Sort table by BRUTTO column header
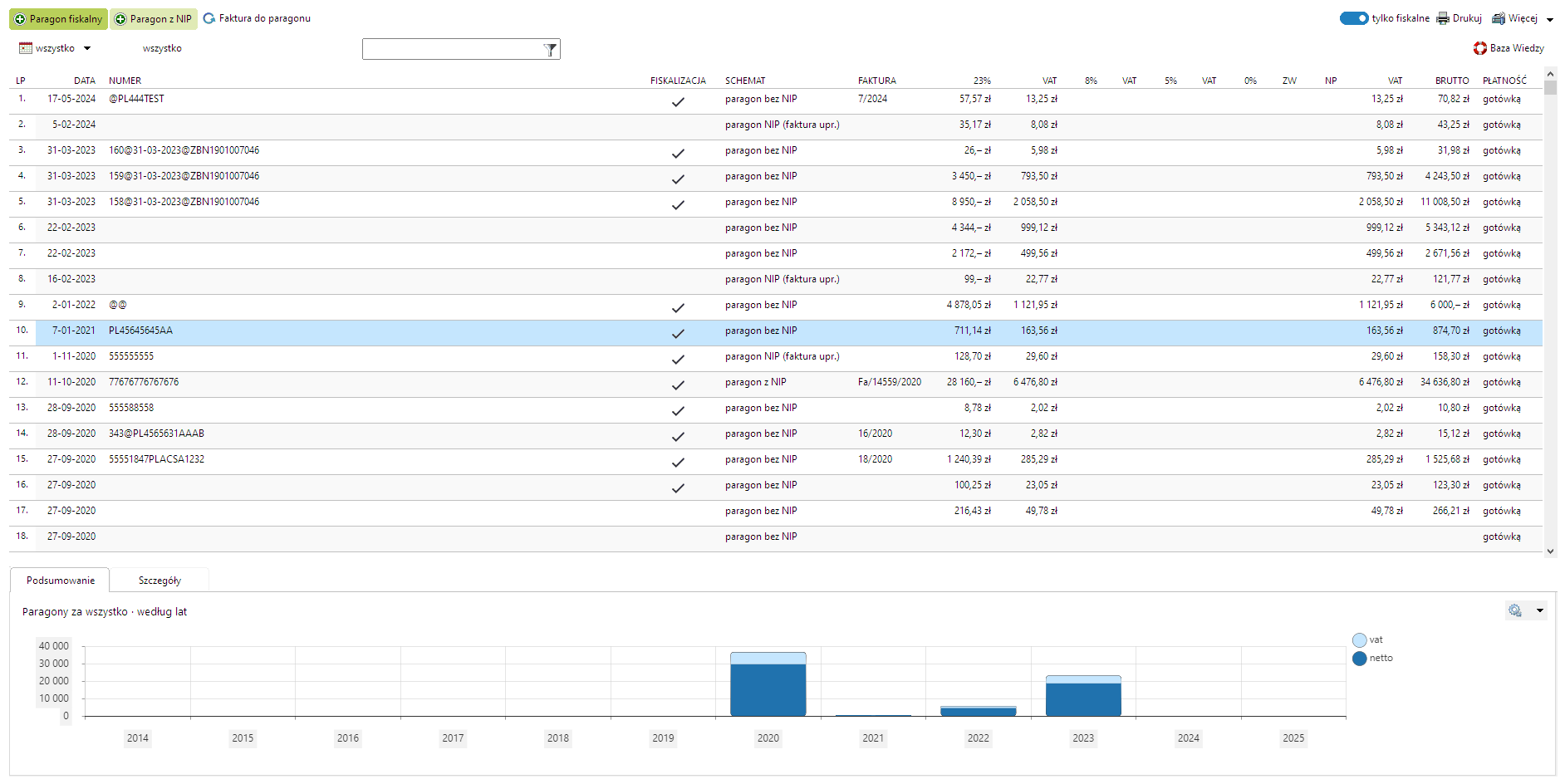 (x=1451, y=81)
